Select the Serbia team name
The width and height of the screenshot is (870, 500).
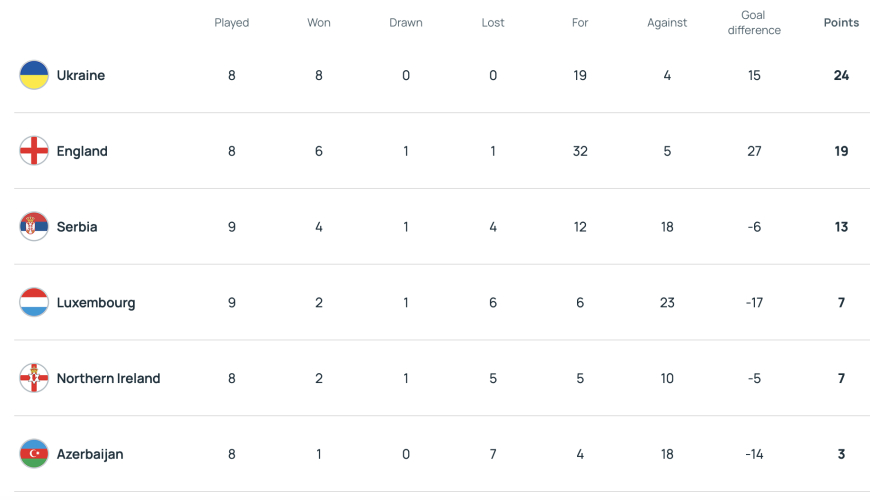[77, 227]
